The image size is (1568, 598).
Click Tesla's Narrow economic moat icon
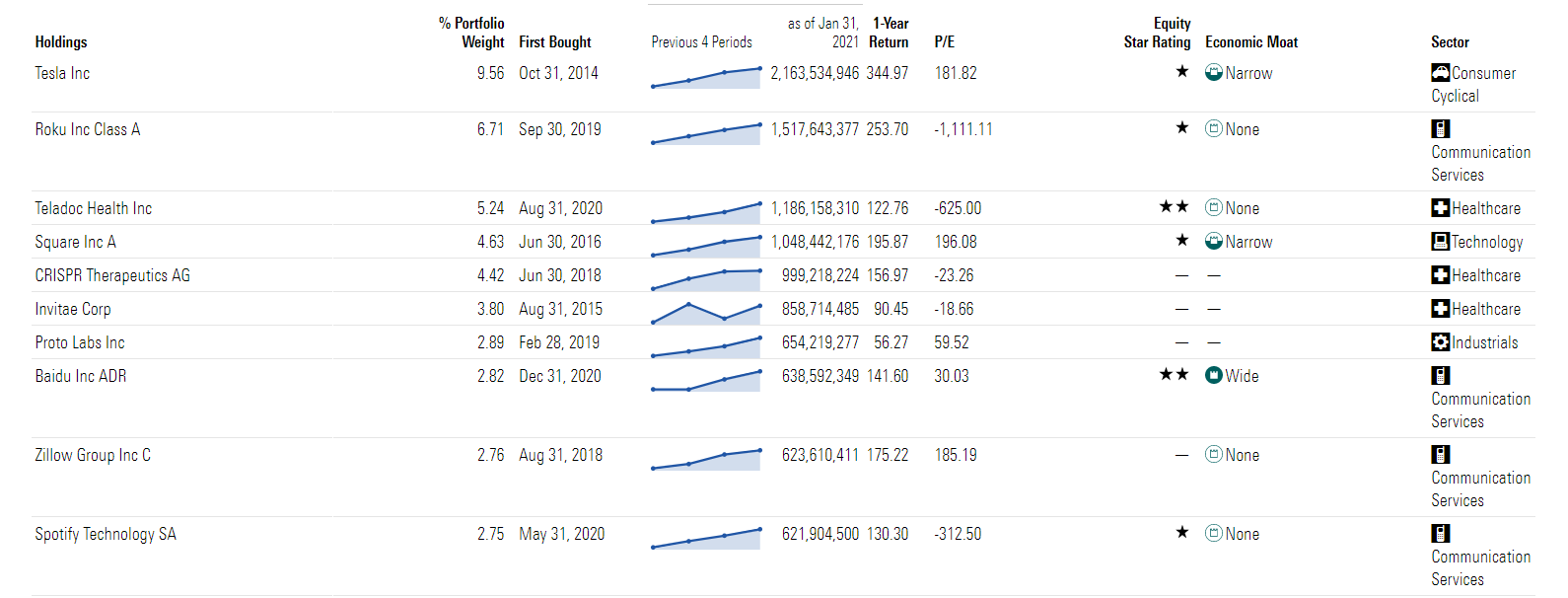point(1214,72)
